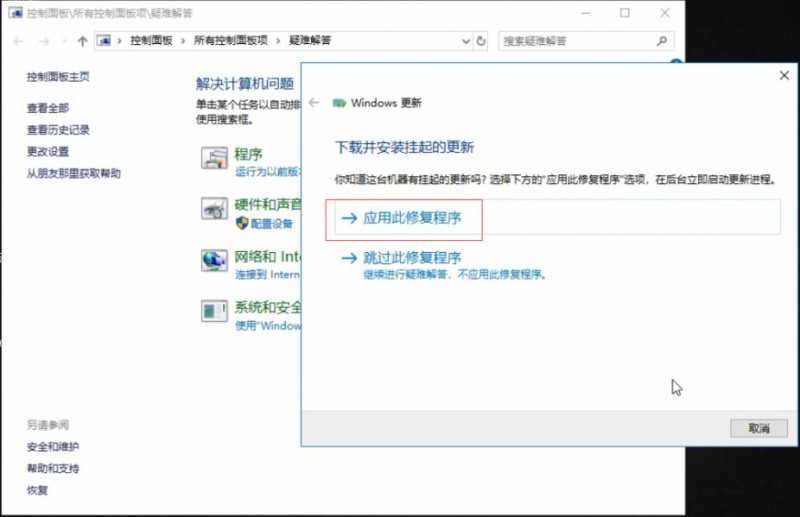
Task: Click the address bar computer icon
Action: [x=104, y=41]
